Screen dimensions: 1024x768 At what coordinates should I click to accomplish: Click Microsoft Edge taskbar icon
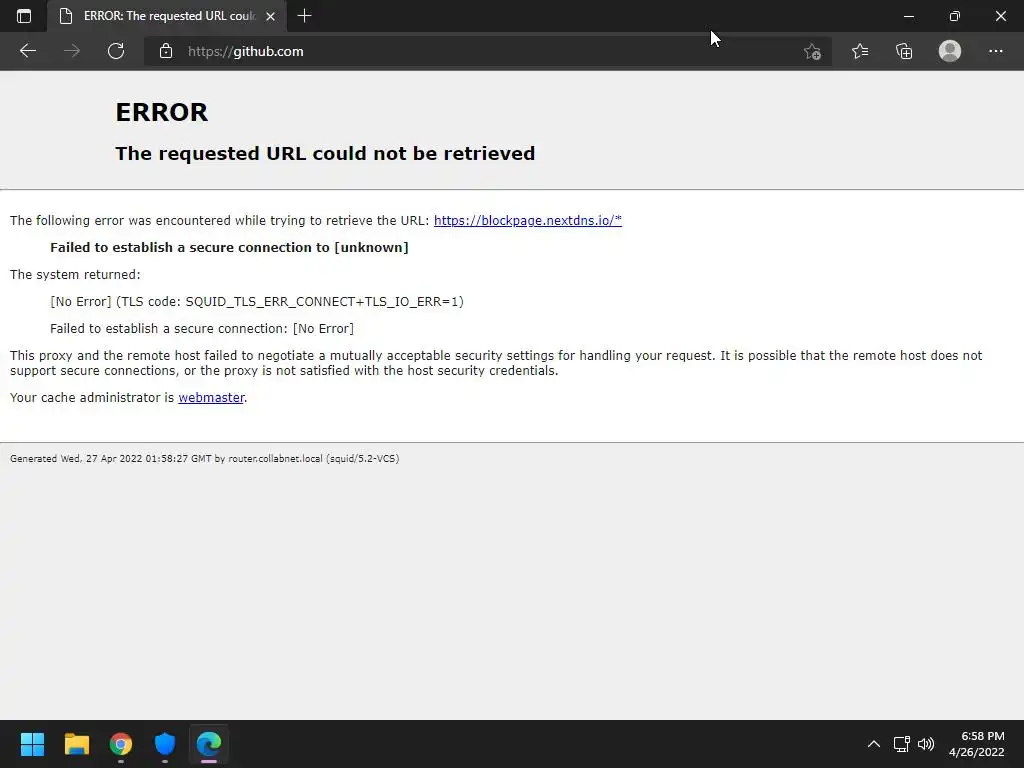point(209,744)
